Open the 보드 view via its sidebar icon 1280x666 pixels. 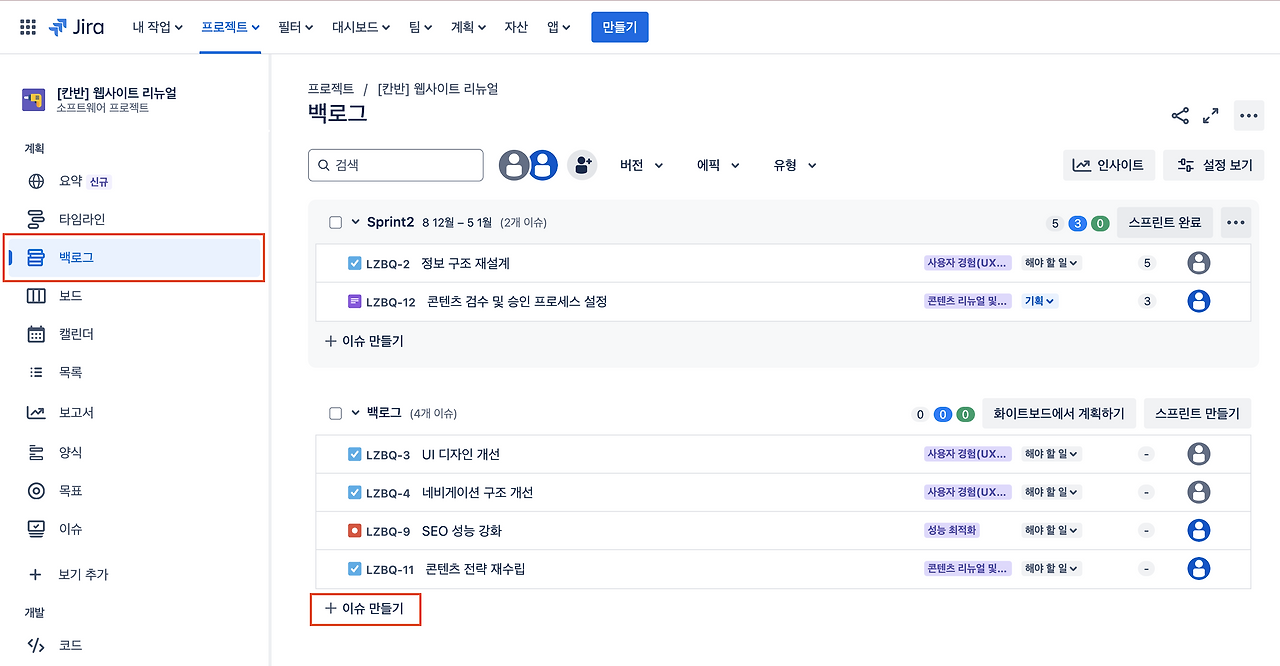(35, 295)
